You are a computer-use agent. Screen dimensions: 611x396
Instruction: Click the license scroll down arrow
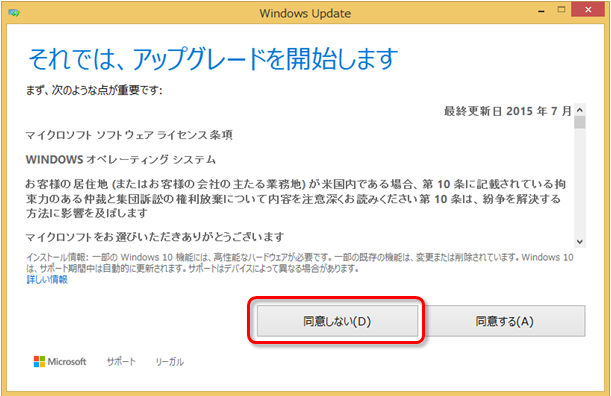point(580,242)
